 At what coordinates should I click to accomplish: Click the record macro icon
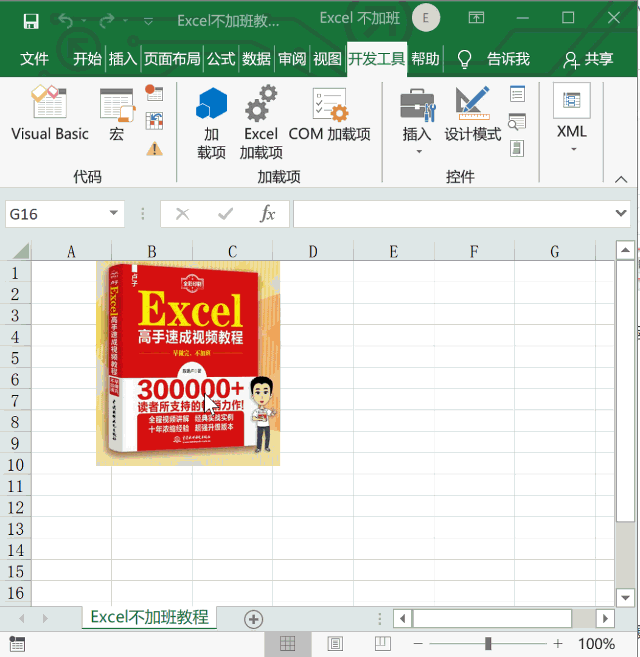[x=154, y=93]
